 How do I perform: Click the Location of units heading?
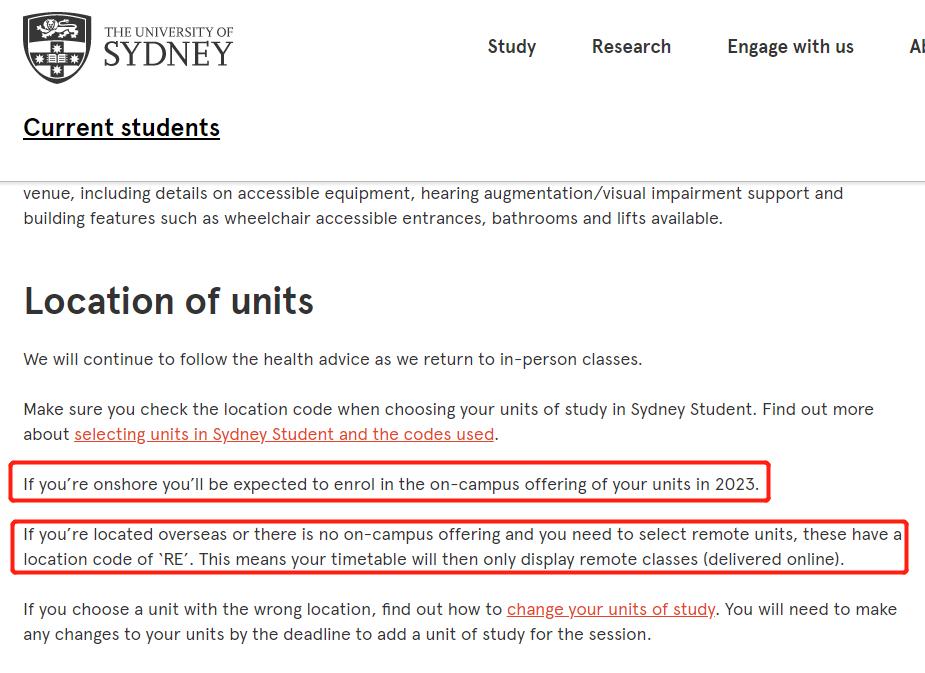tap(169, 301)
